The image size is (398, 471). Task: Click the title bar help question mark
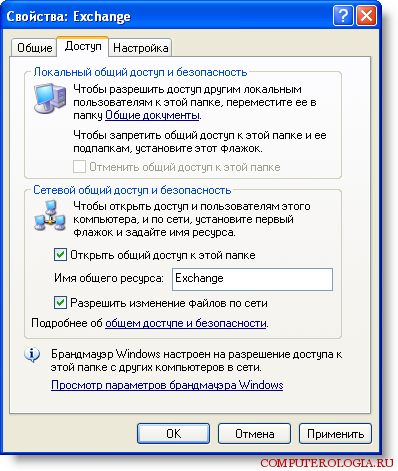pyautogui.click(x=343, y=15)
